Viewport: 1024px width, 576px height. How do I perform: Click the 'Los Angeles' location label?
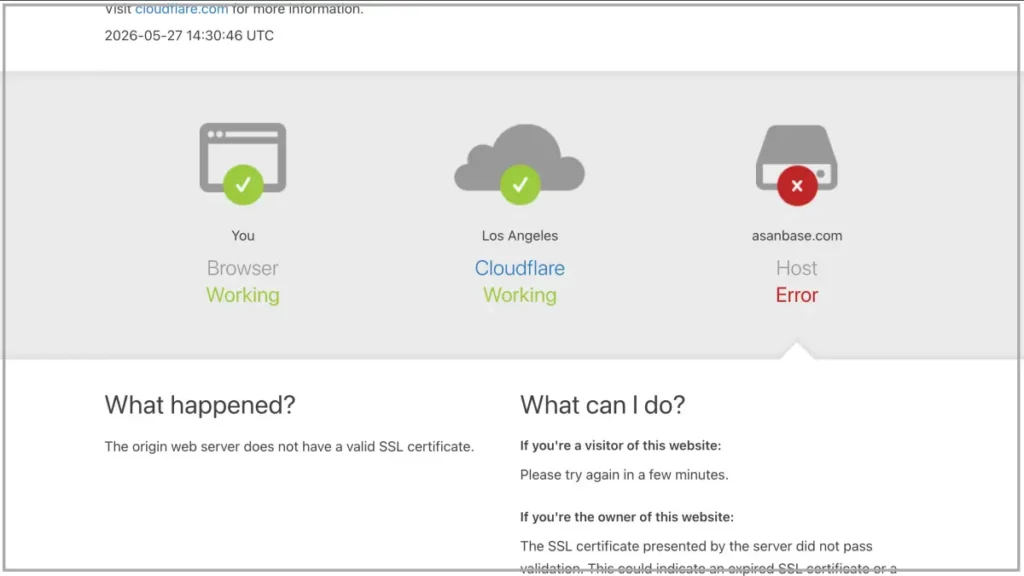[x=520, y=236]
